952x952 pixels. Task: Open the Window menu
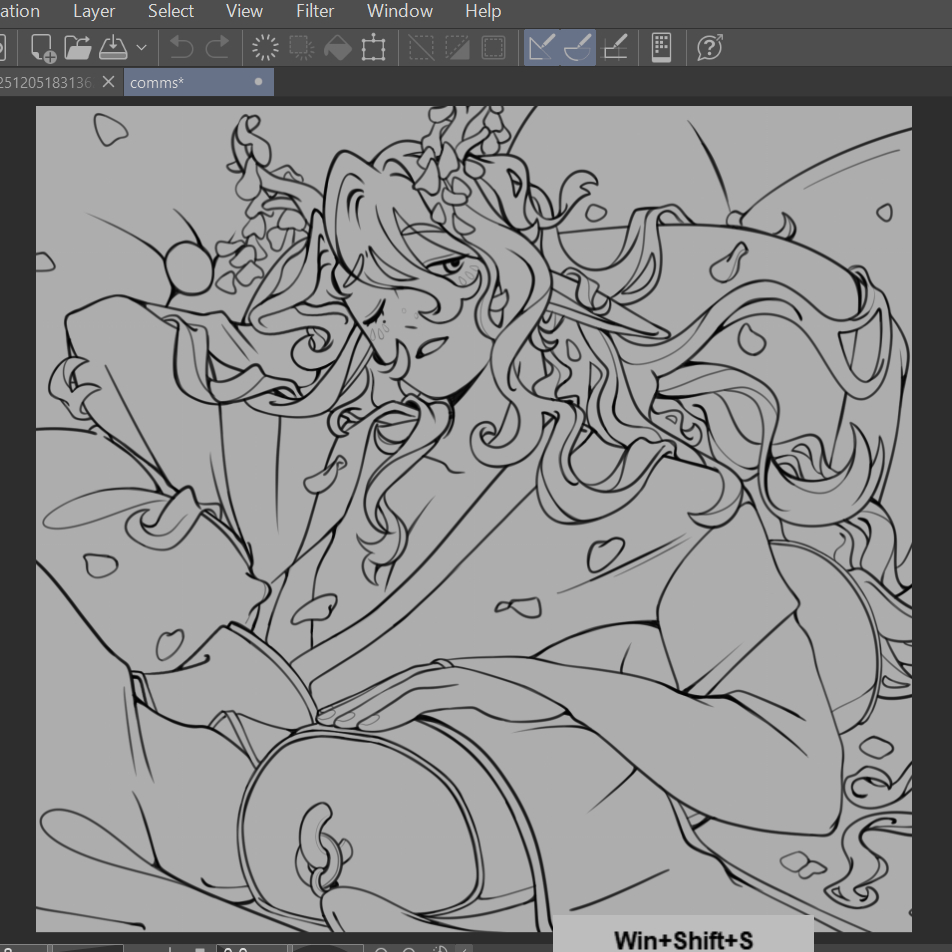pyautogui.click(x=400, y=12)
